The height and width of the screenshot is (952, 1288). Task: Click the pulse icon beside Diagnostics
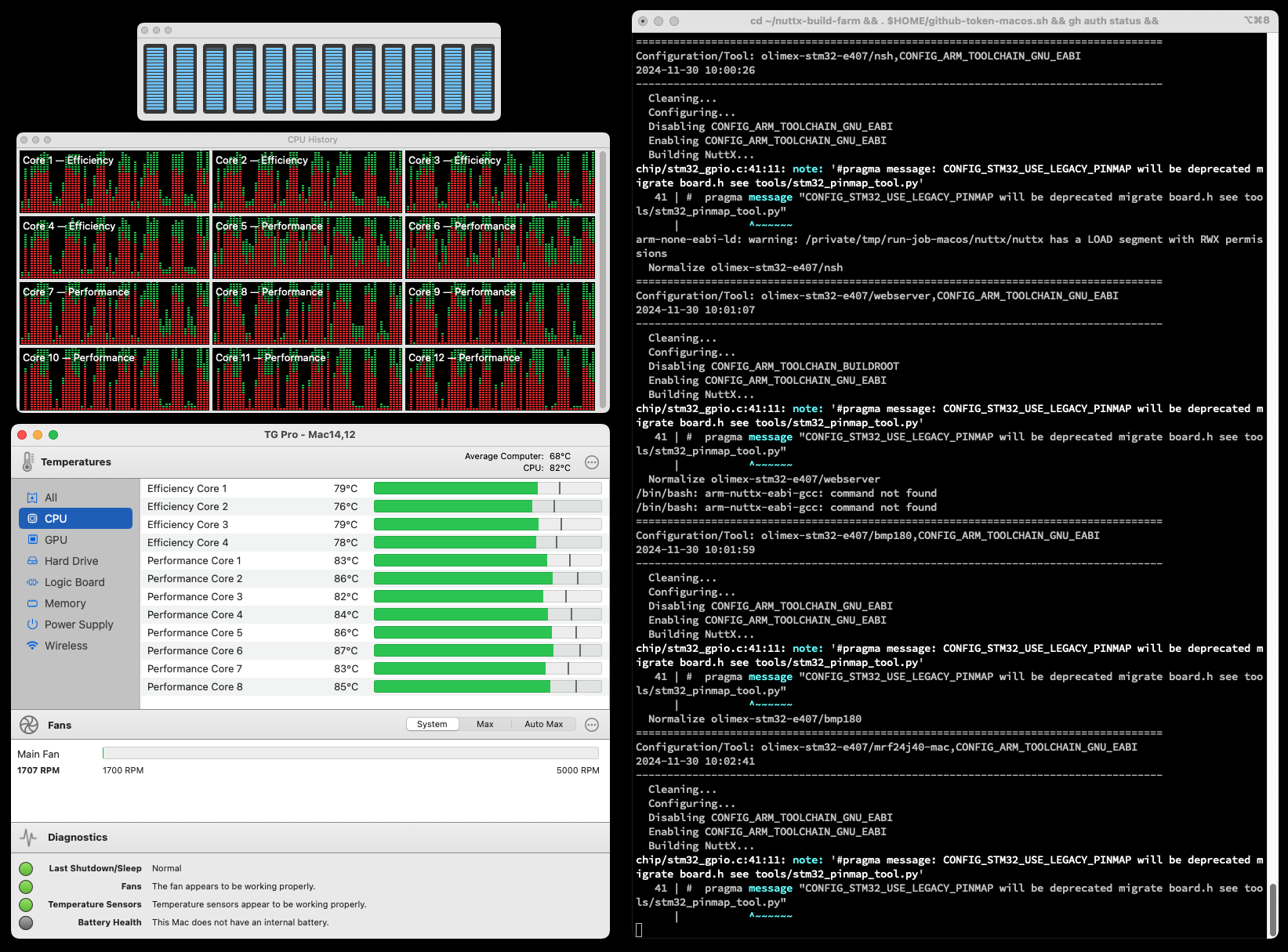[29, 838]
